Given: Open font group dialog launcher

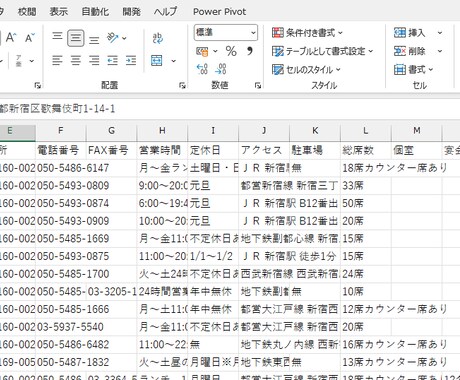Looking at the screenshot, I should [x=37, y=86].
